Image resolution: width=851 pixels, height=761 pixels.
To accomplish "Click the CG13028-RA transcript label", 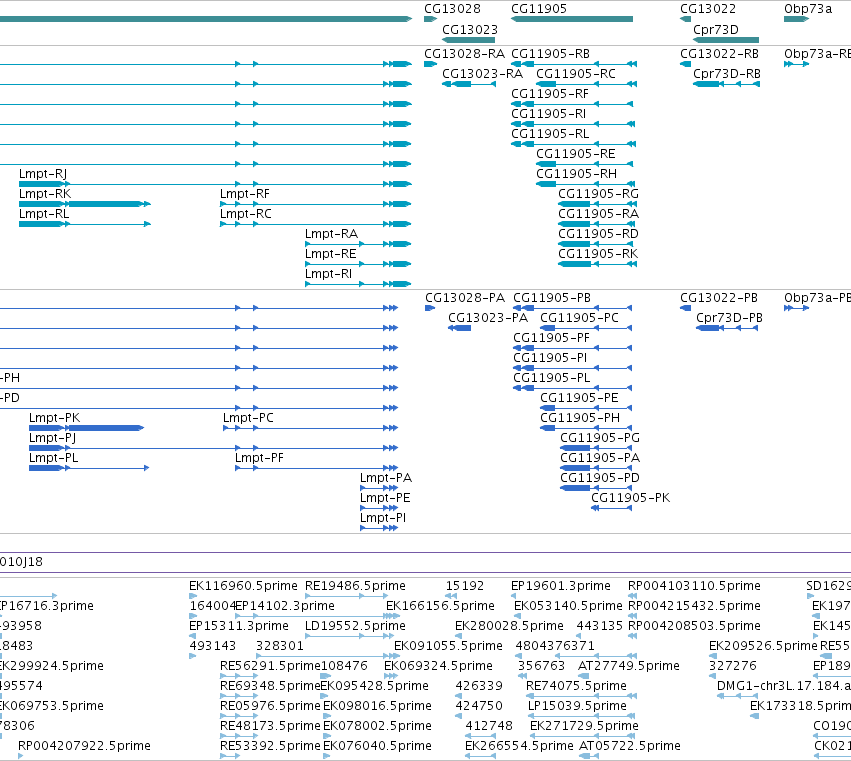I will [x=465, y=54].
